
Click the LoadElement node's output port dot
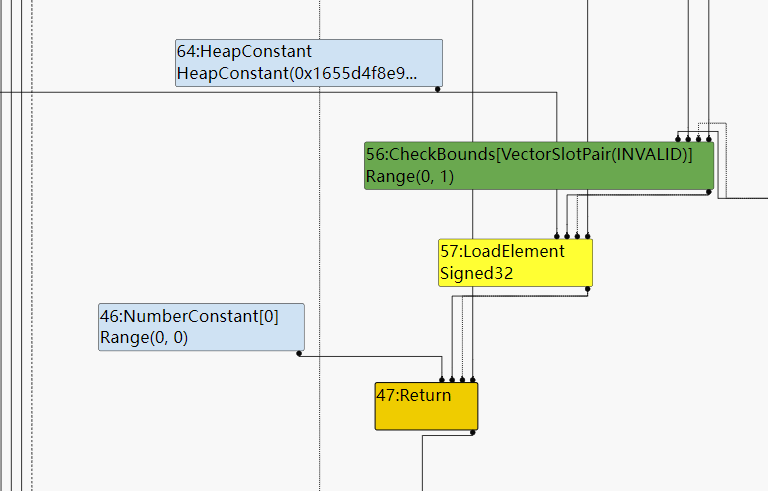pos(588,289)
